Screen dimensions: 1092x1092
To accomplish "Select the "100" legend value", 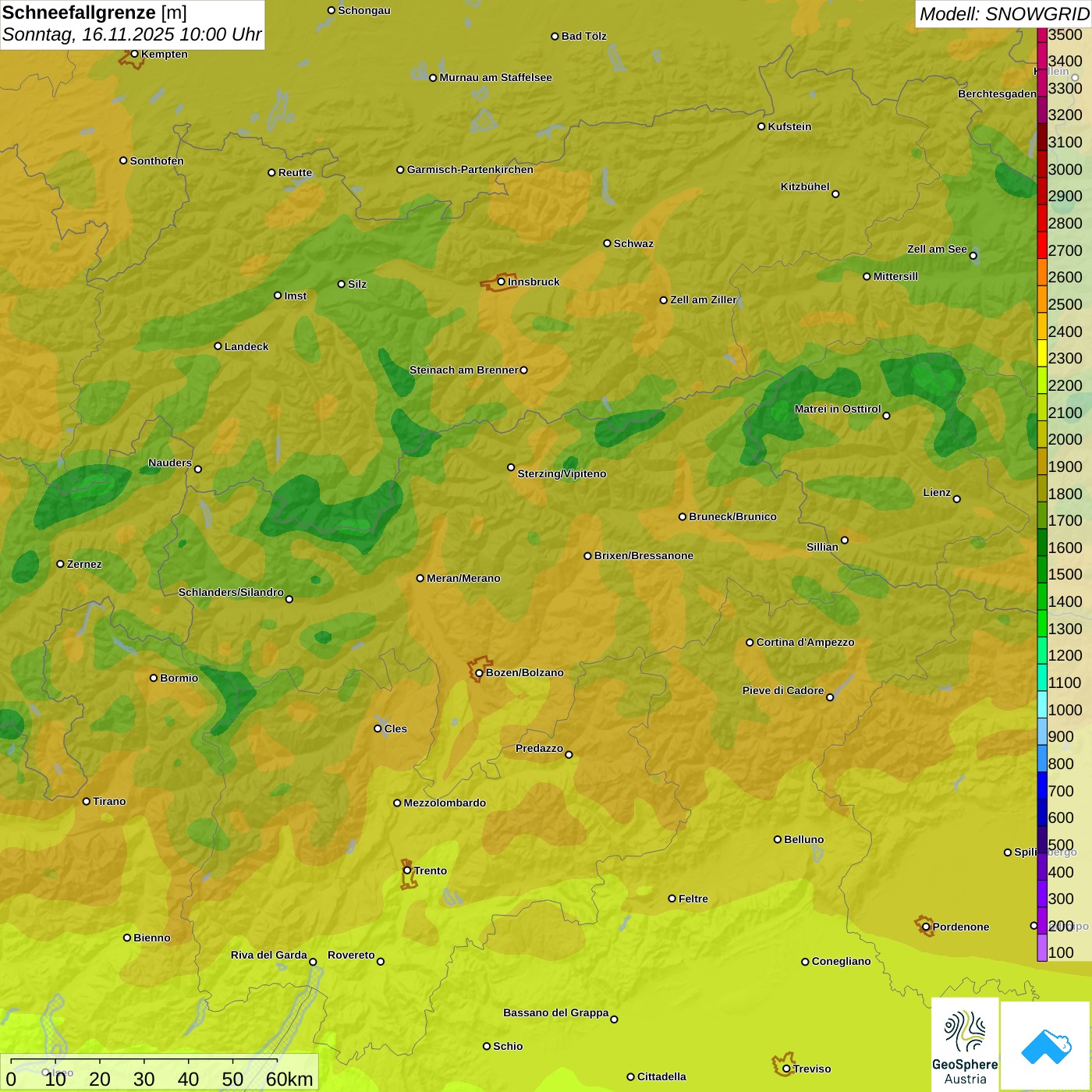I will [1061, 952].
